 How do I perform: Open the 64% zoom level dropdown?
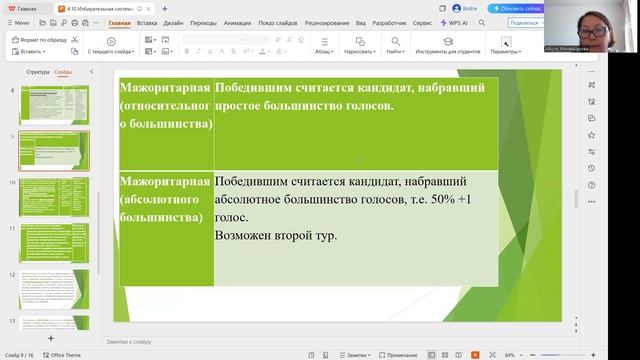coord(513,355)
